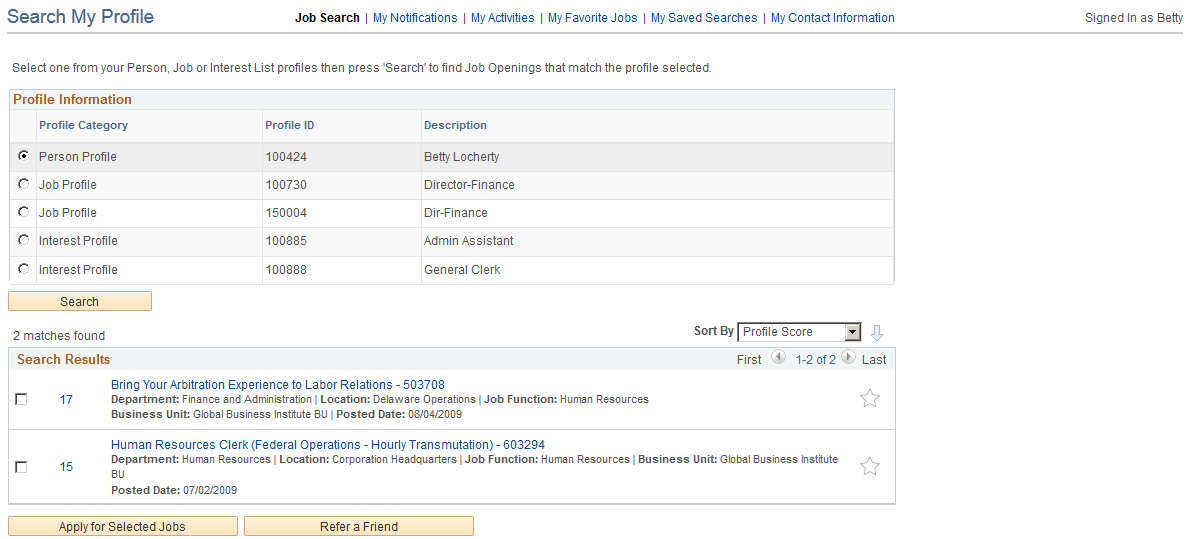Click Profile ID 100885 cell
1187x539 pixels.
(286, 241)
